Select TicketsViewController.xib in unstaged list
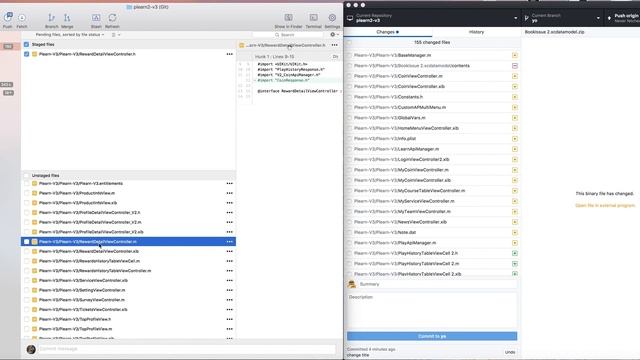Screen dimensions: 640x360 pyautogui.click(x=128, y=310)
